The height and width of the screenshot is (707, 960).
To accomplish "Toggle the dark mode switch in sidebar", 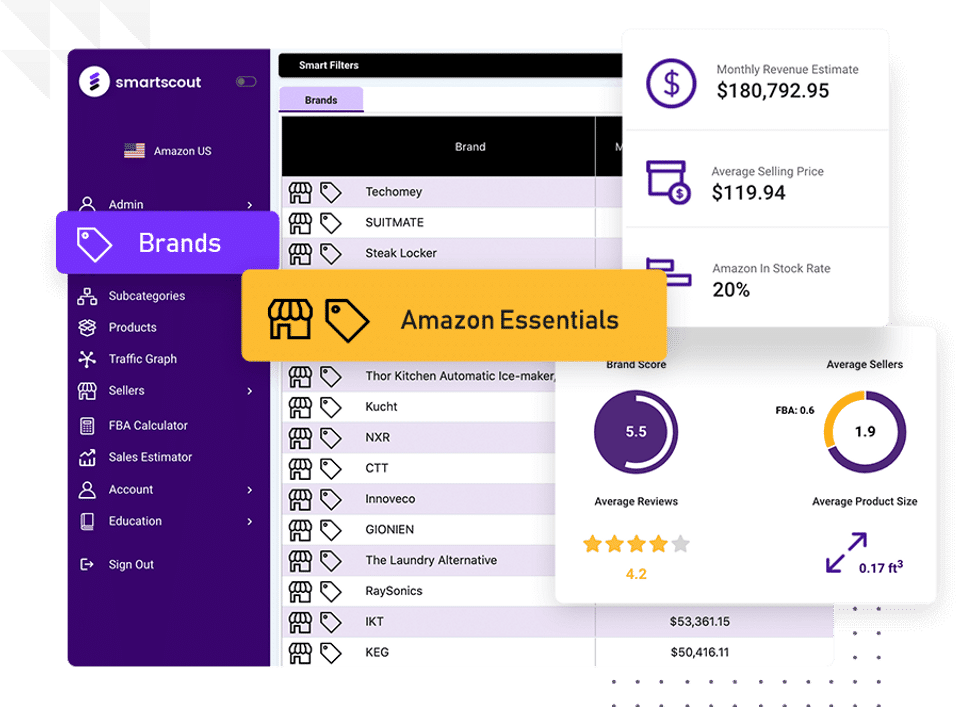I will tap(246, 81).
